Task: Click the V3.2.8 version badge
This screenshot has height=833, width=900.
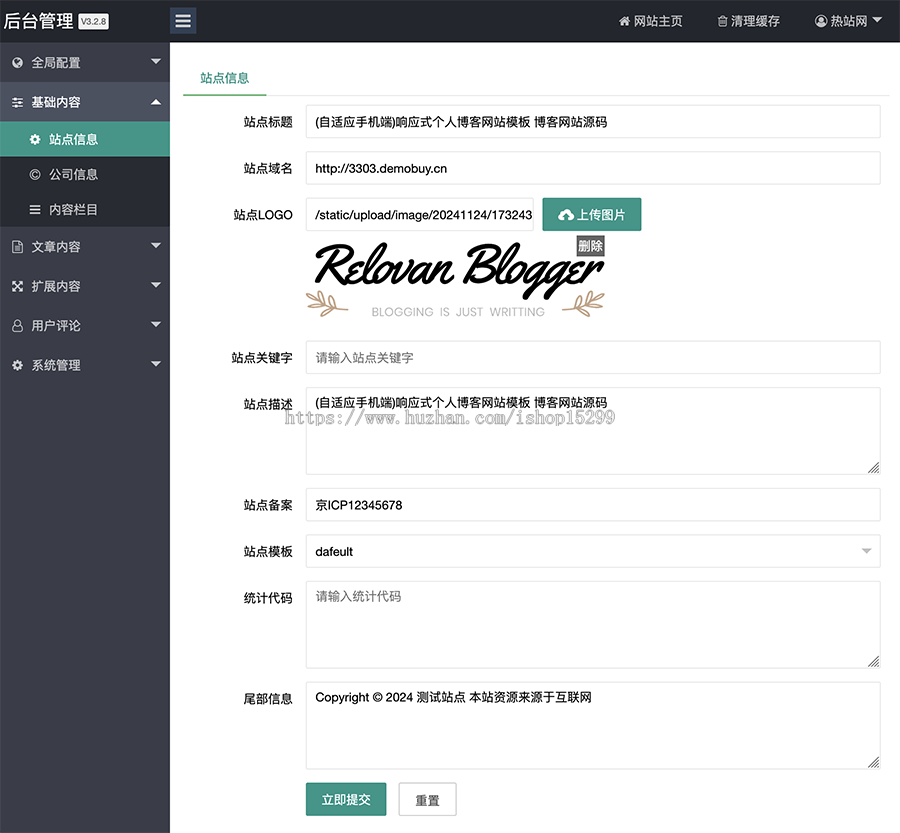Action: 94,21
